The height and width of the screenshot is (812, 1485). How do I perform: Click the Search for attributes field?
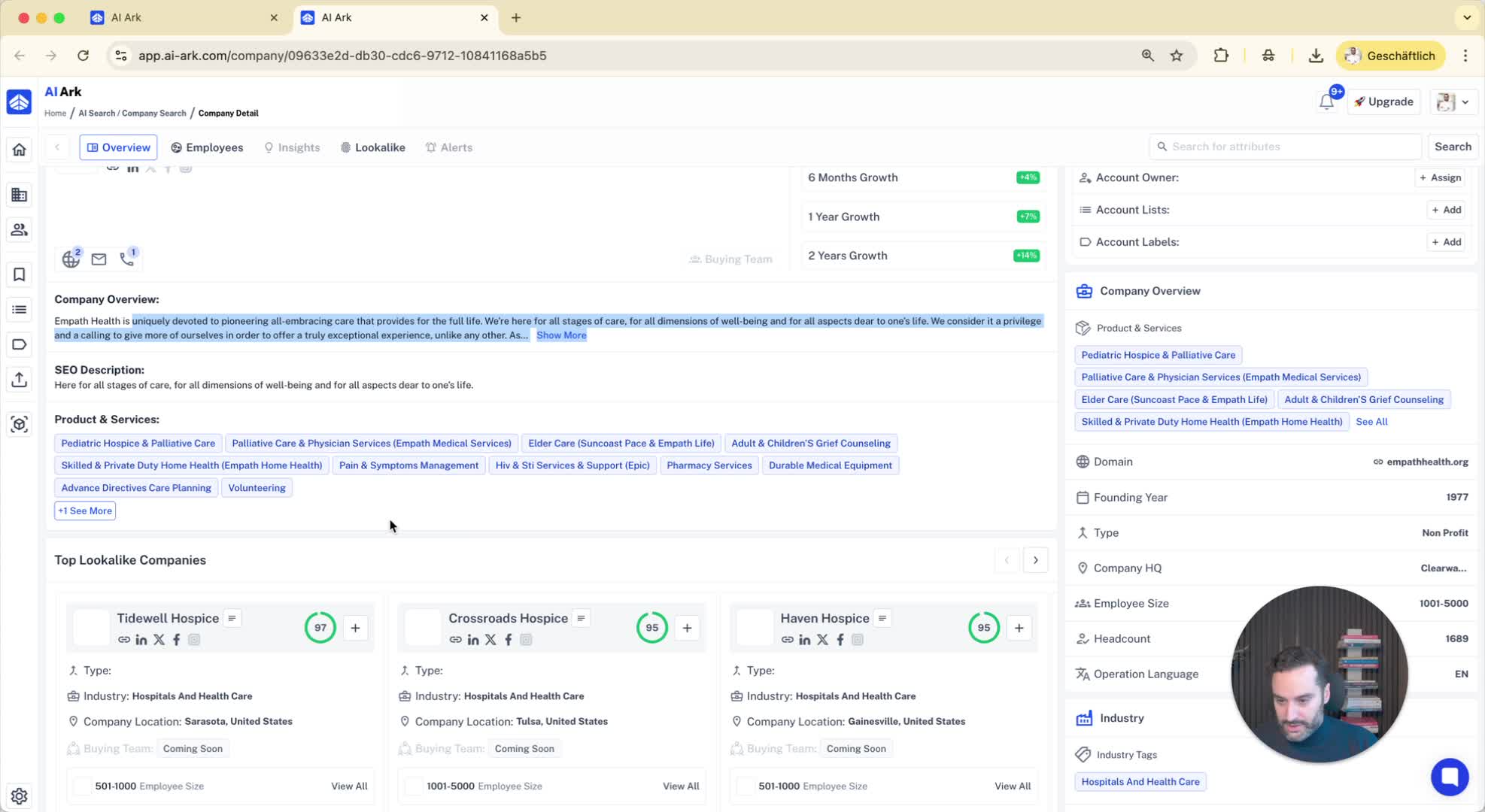pyautogui.click(x=1285, y=147)
